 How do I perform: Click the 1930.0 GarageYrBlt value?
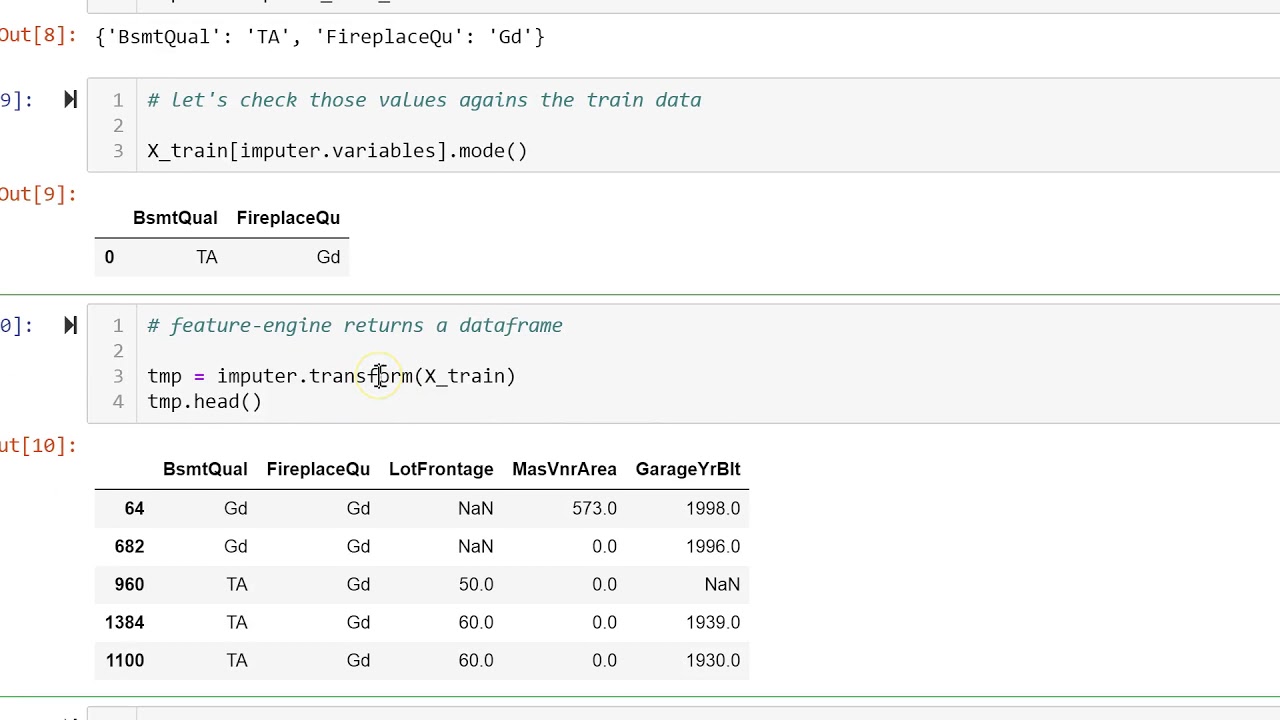713,660
